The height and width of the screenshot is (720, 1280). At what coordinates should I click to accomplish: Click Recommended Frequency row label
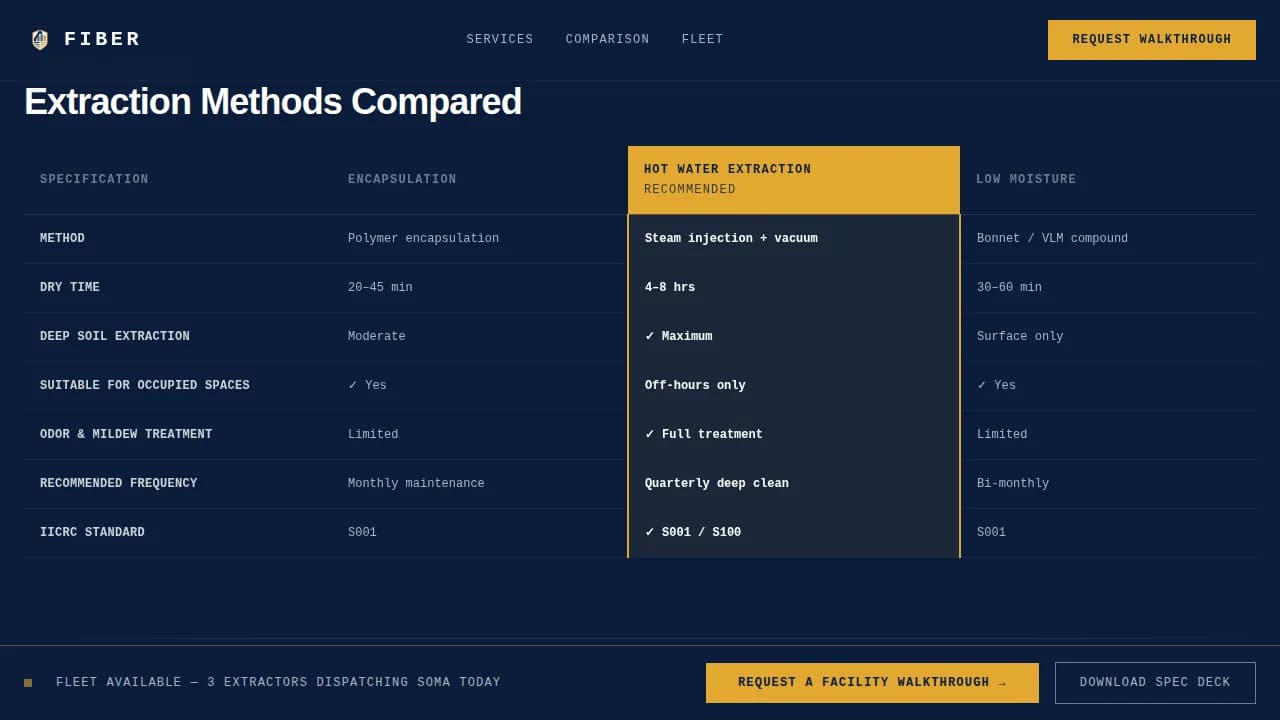[x=119, y=484]
